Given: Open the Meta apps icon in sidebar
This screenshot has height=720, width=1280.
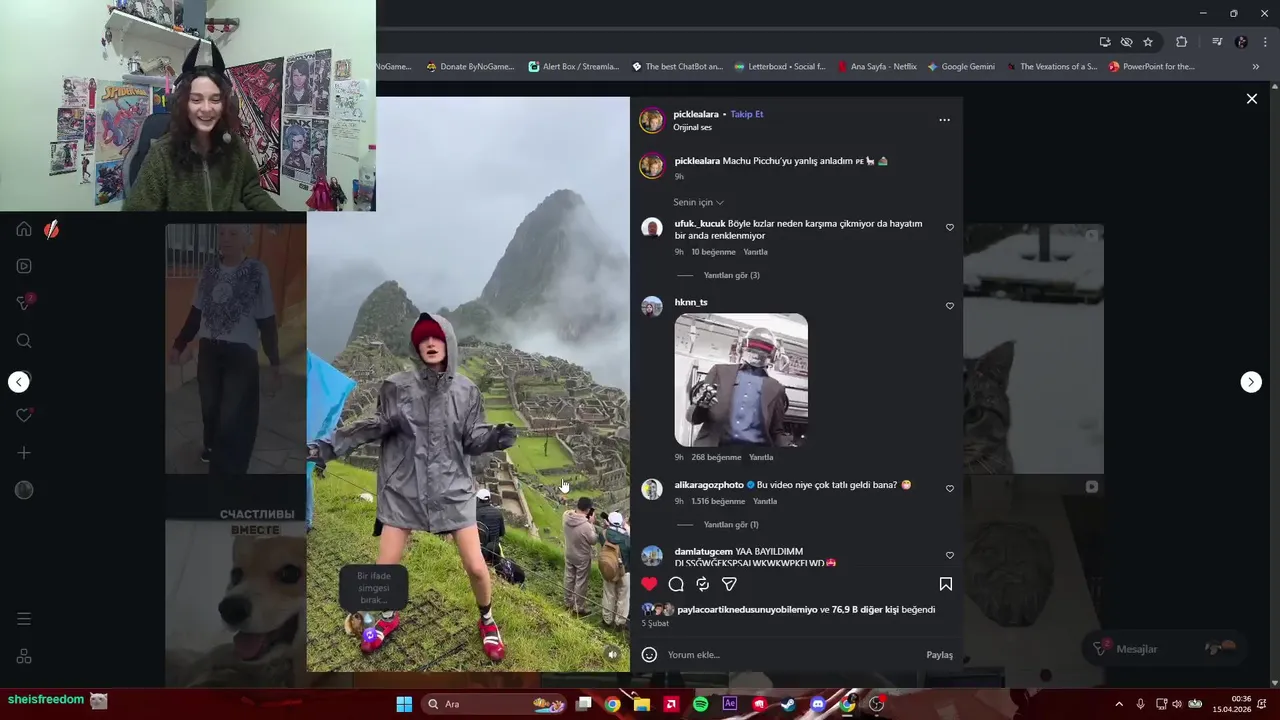Looking at the screenshot, I should click(x=24, y=657).
